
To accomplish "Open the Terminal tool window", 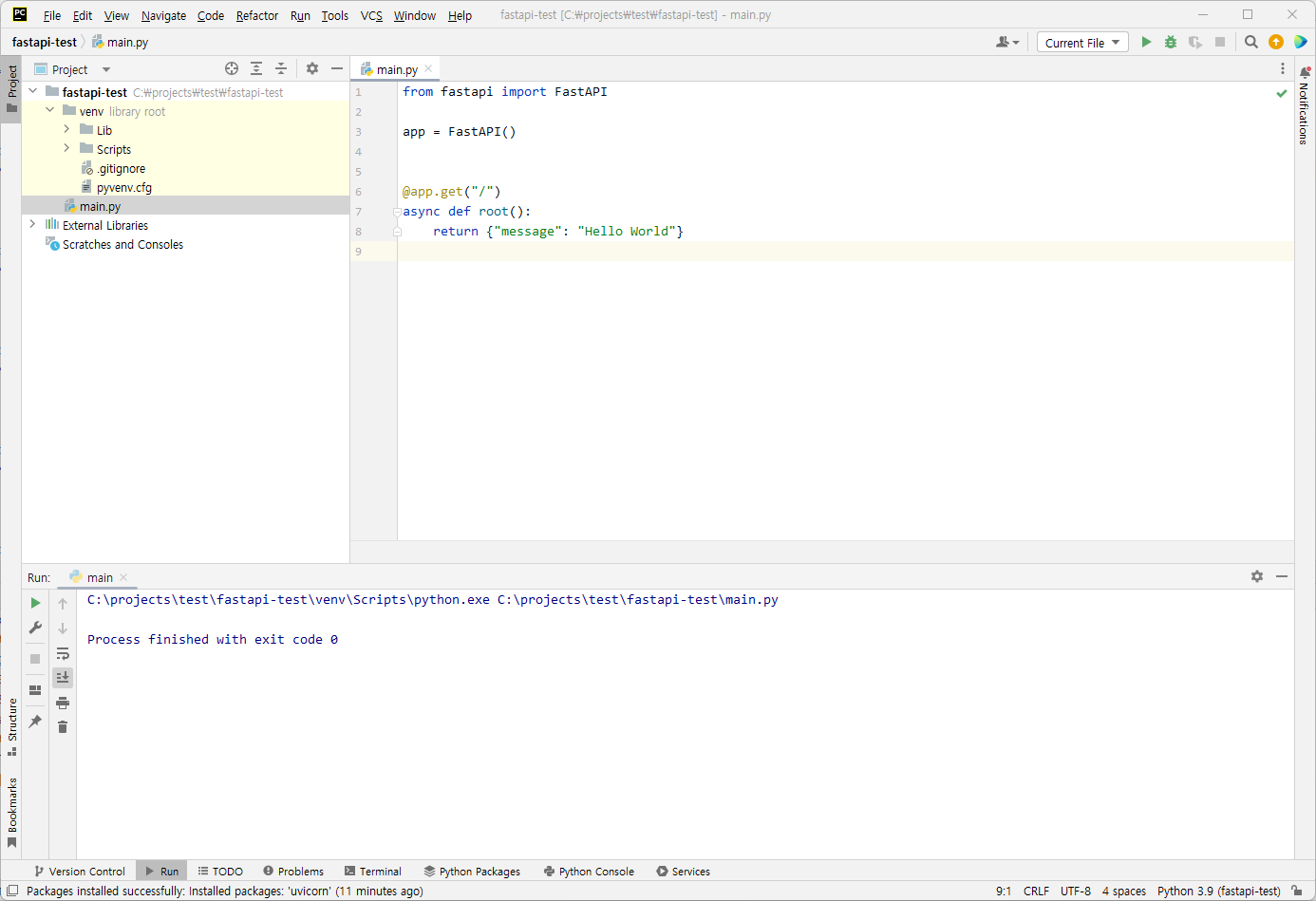I will pos(373,871).
